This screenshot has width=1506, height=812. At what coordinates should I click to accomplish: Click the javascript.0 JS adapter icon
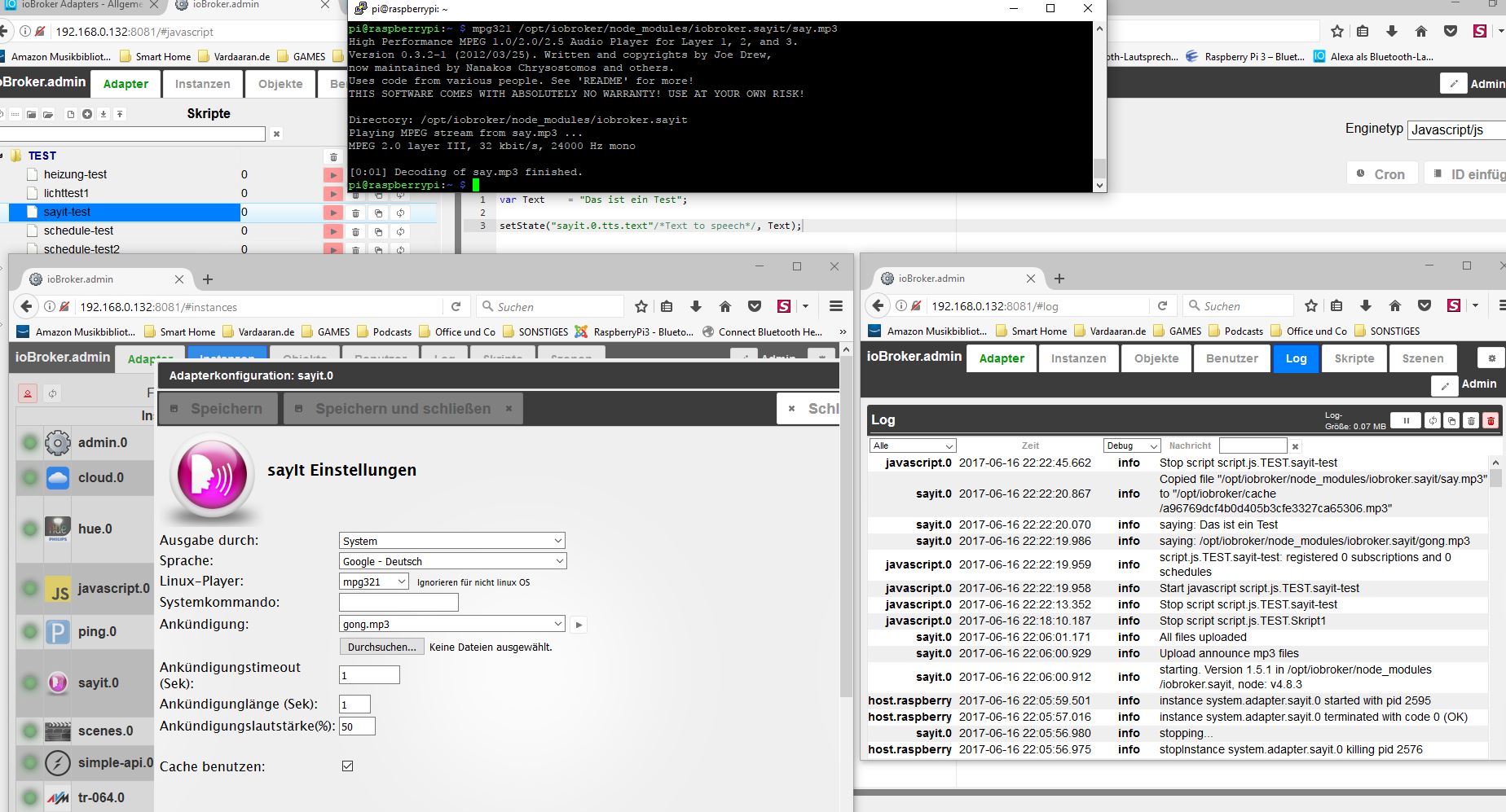(x=57, y=589)
